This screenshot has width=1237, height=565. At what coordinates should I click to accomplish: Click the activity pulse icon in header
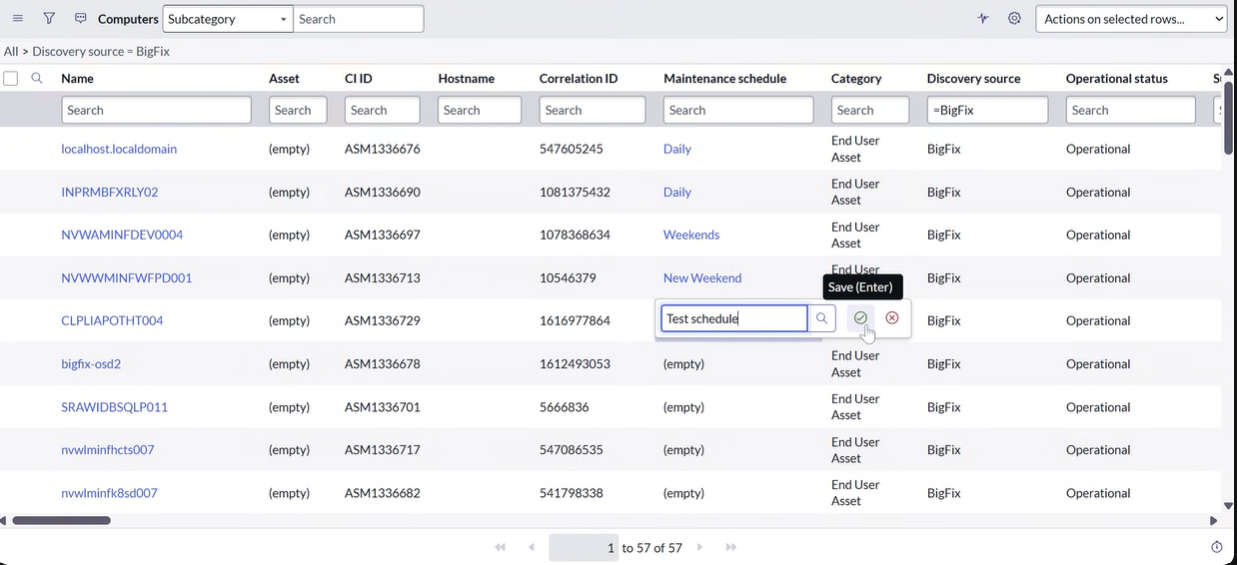[983, 19]
